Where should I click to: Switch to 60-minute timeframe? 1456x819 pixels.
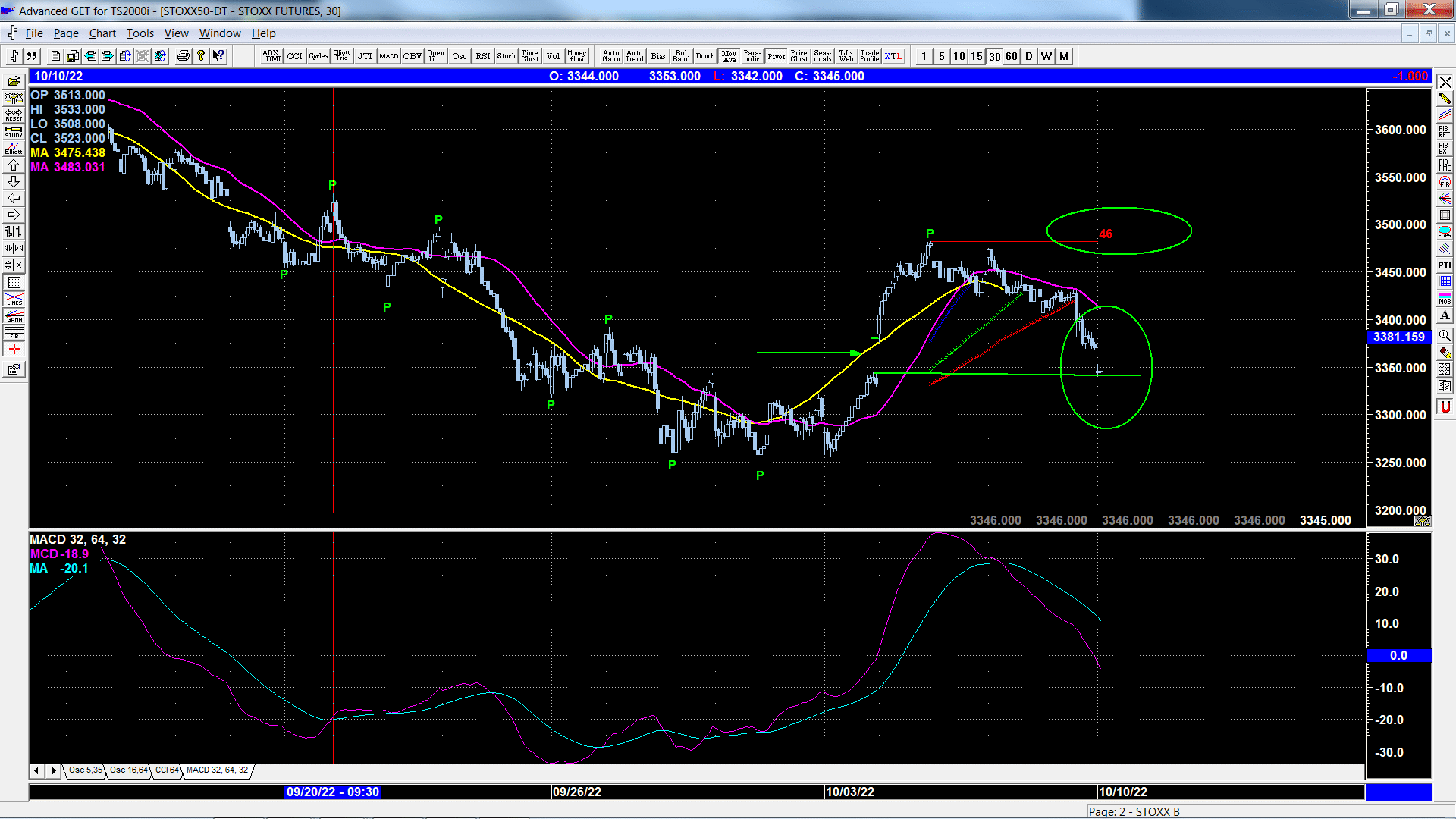[1012, 56]
